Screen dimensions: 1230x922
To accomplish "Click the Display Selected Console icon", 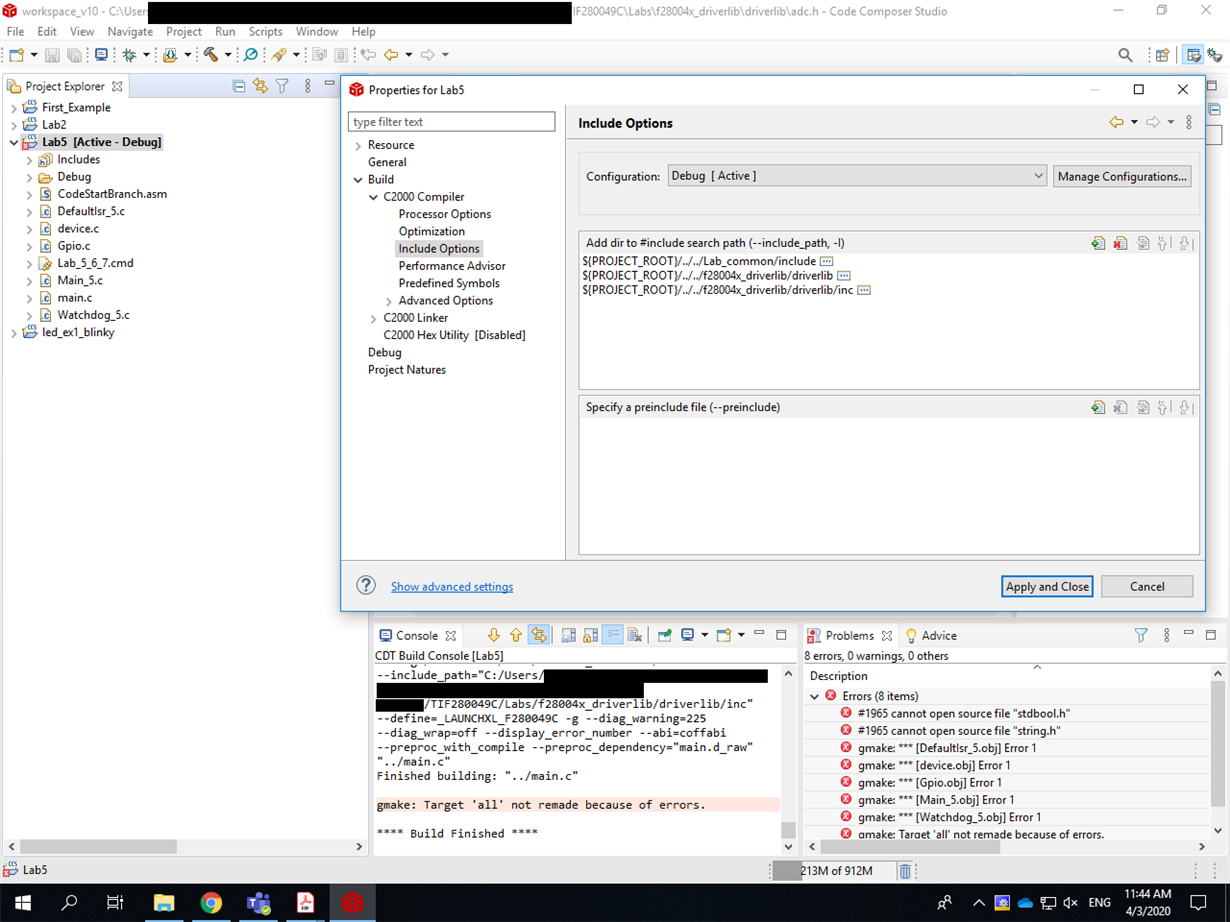I will click(x=688, y=635).
